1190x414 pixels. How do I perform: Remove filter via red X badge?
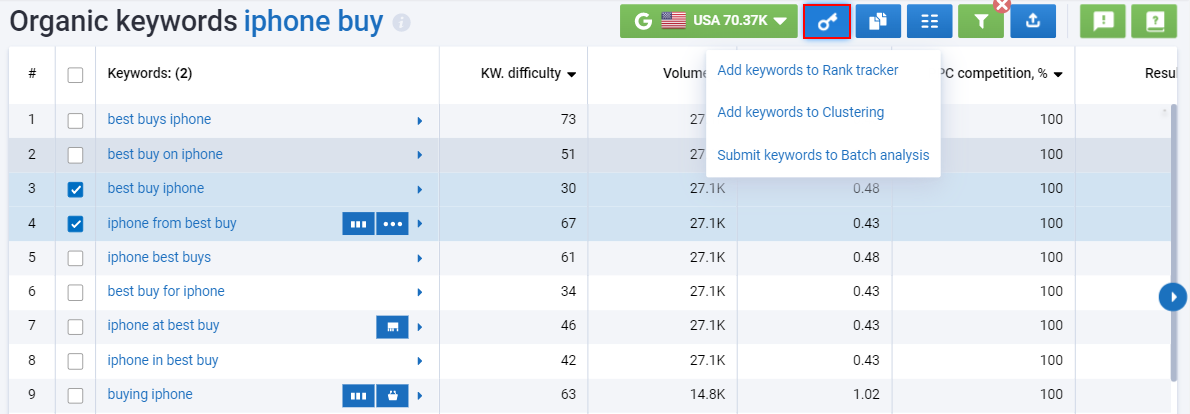[1002, 5]
